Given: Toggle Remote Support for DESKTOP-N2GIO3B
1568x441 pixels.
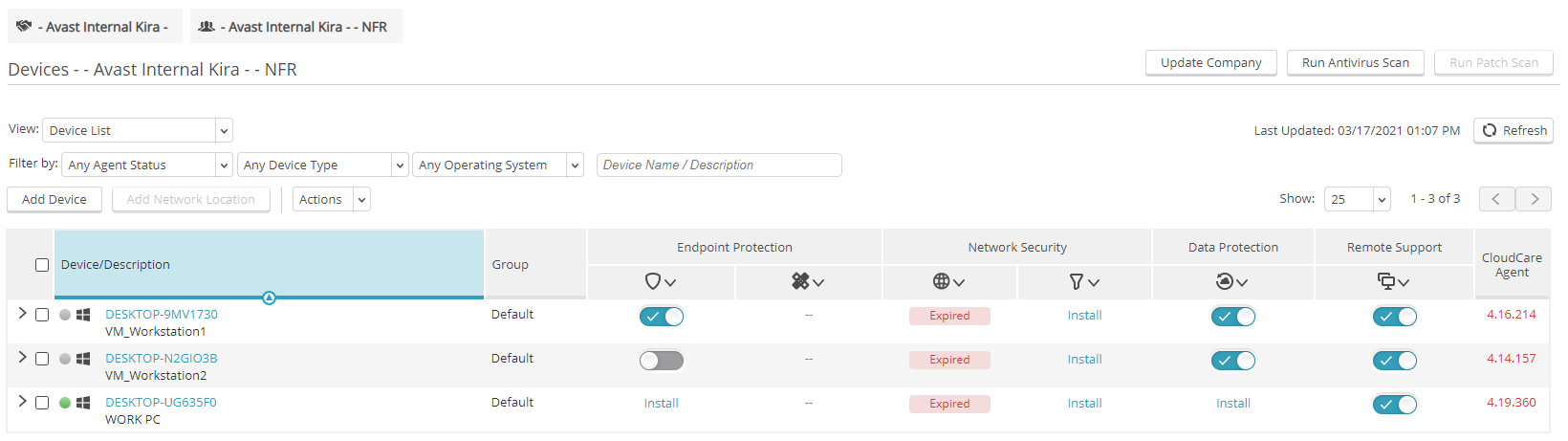Looking at the screenshot, I should pos(1395,361).
